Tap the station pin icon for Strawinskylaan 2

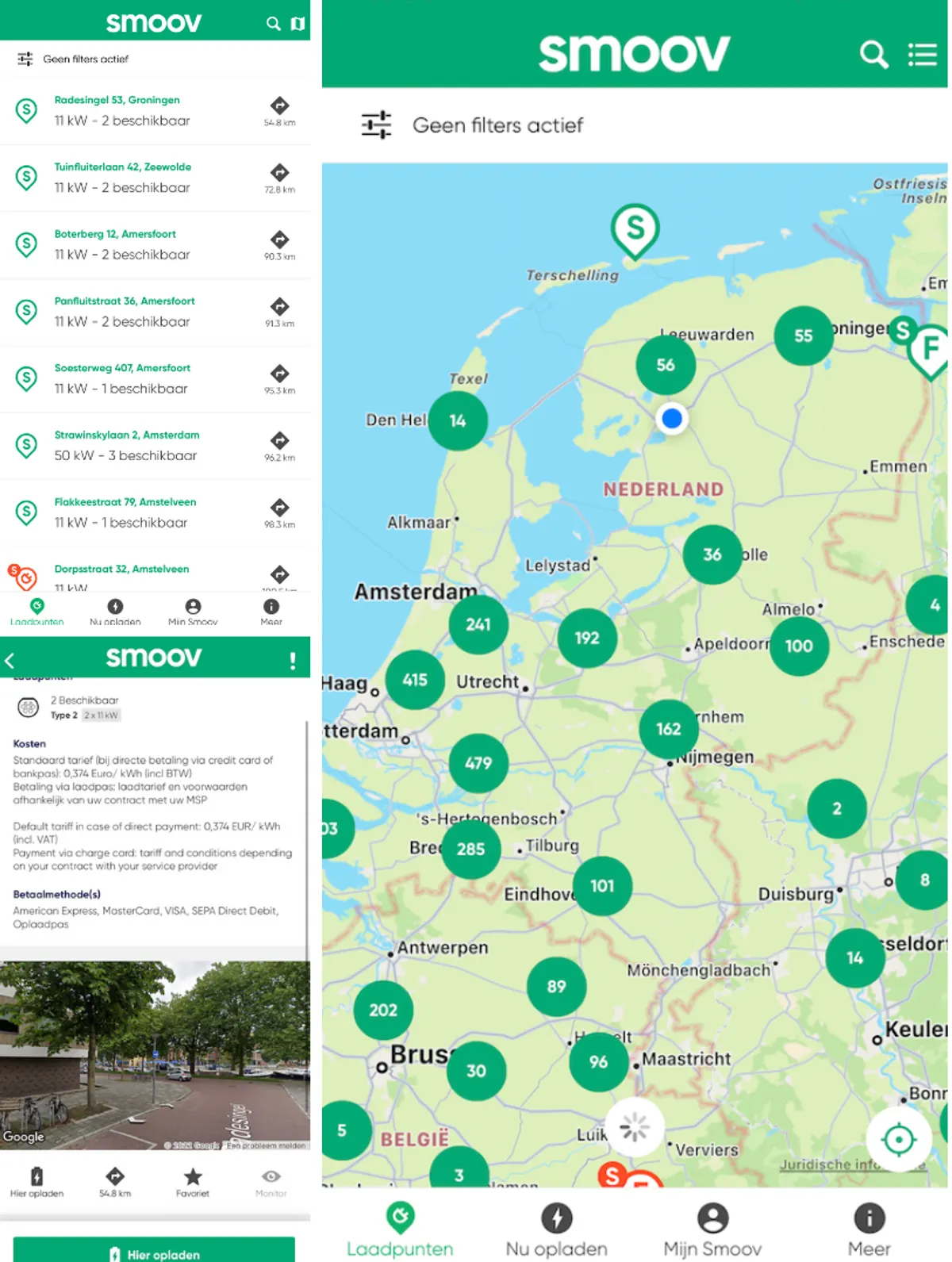tap(26, 446)
